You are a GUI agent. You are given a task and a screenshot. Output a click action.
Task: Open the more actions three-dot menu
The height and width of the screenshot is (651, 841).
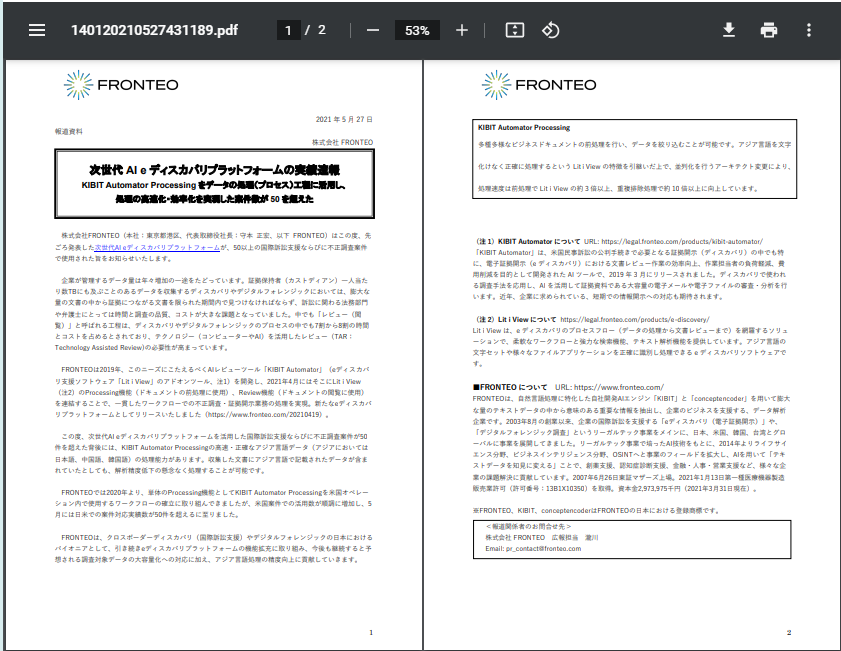point(809,30)
